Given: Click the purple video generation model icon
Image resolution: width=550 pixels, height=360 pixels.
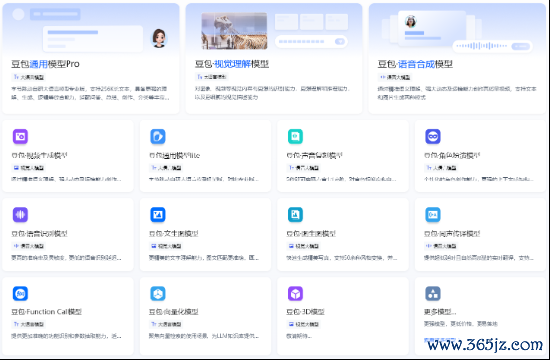Looking at the screenshot, I should tap(20, 136).
